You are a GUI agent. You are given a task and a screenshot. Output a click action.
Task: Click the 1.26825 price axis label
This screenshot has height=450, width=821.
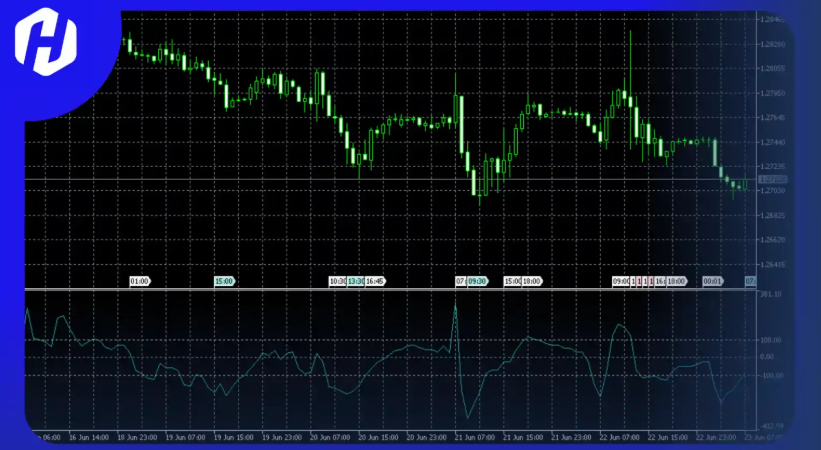pos(773,215)
